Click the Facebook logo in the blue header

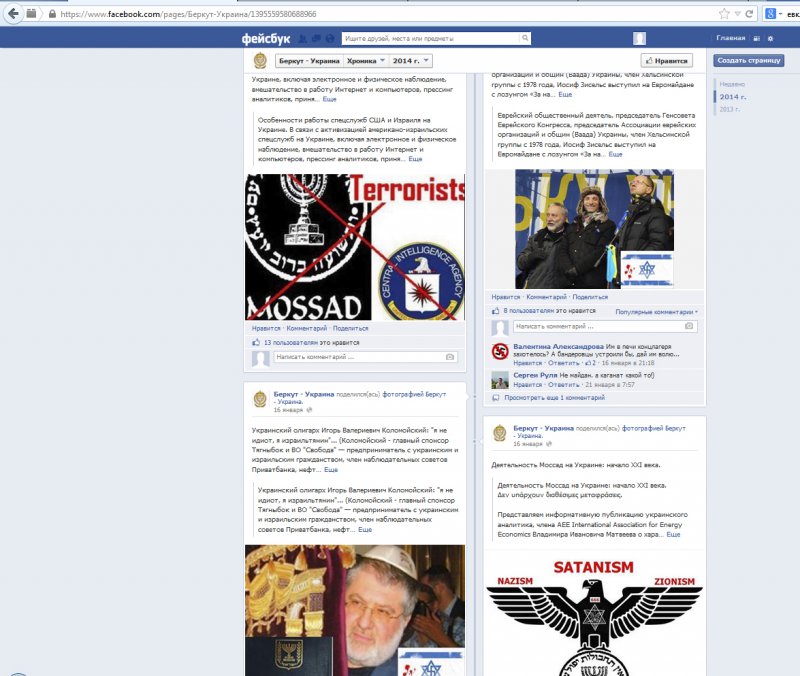coord(265,38)
